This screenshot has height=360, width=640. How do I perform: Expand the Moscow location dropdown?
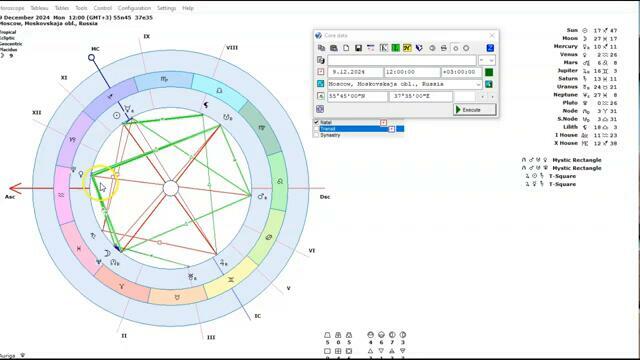coord(478,84)
